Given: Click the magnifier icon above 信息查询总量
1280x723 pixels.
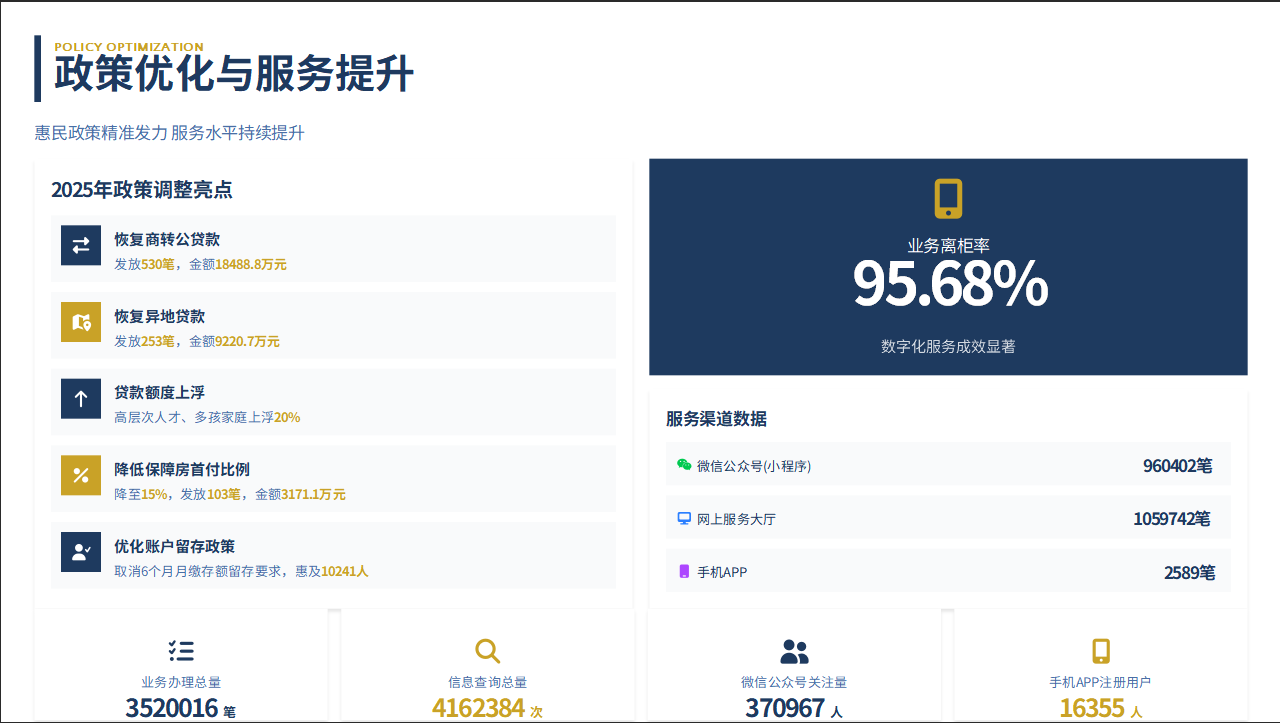Looking at the screenshot, I should (x=487, y=651).
